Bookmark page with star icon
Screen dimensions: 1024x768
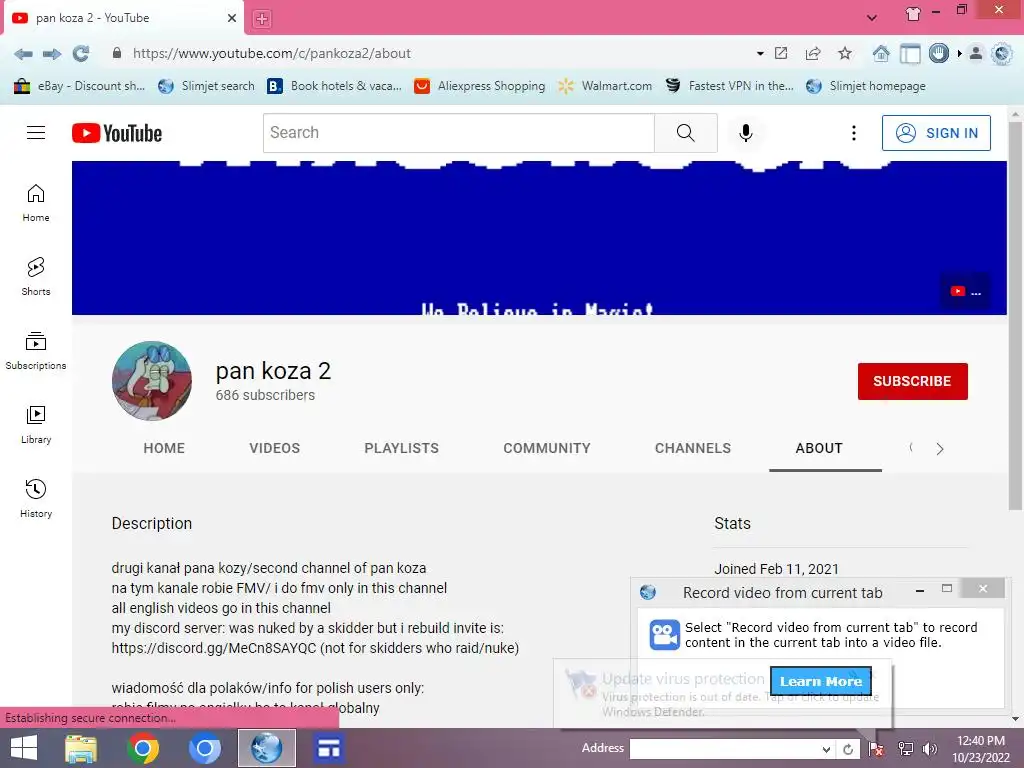click(x=845, y=53)
